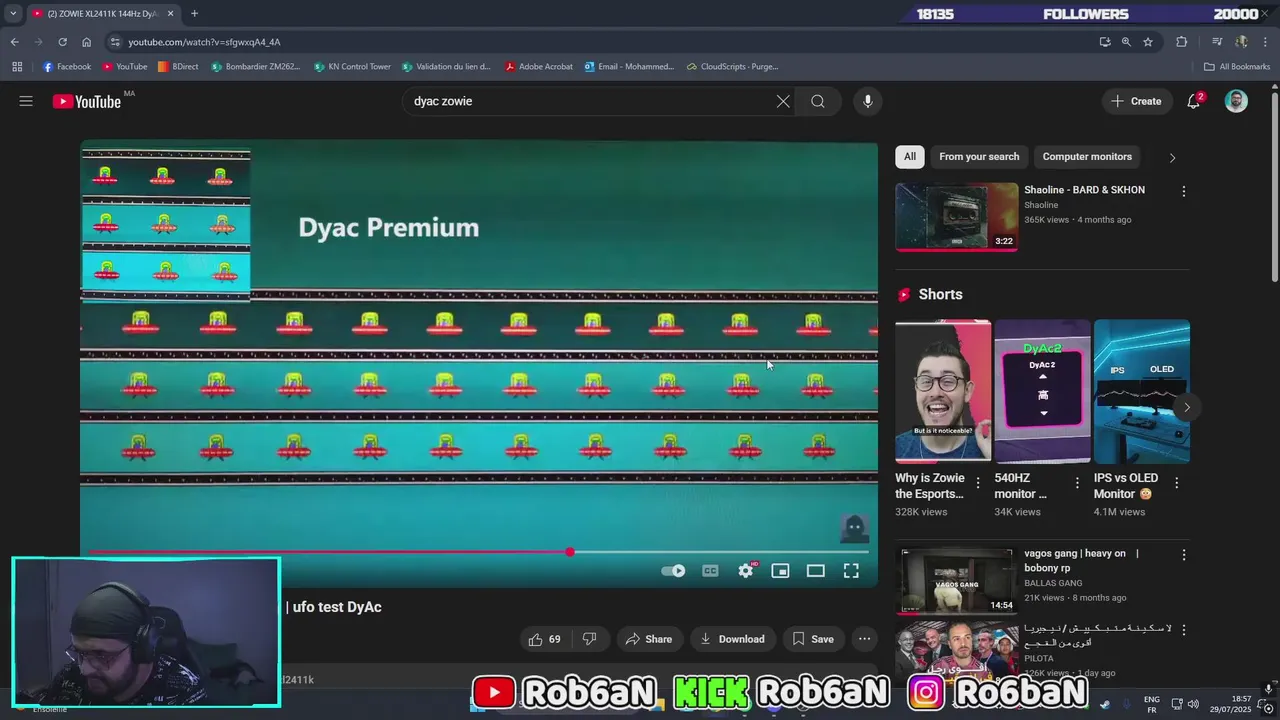
Task: Open the Shaoline - BARD & SKHON thumbnail
Action: (x=957, y=216)
